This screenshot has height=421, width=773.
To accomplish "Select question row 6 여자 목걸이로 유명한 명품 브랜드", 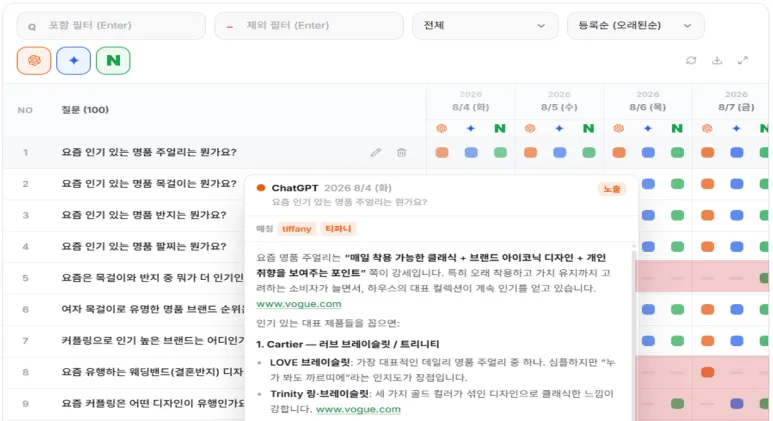I will point(153,310).
